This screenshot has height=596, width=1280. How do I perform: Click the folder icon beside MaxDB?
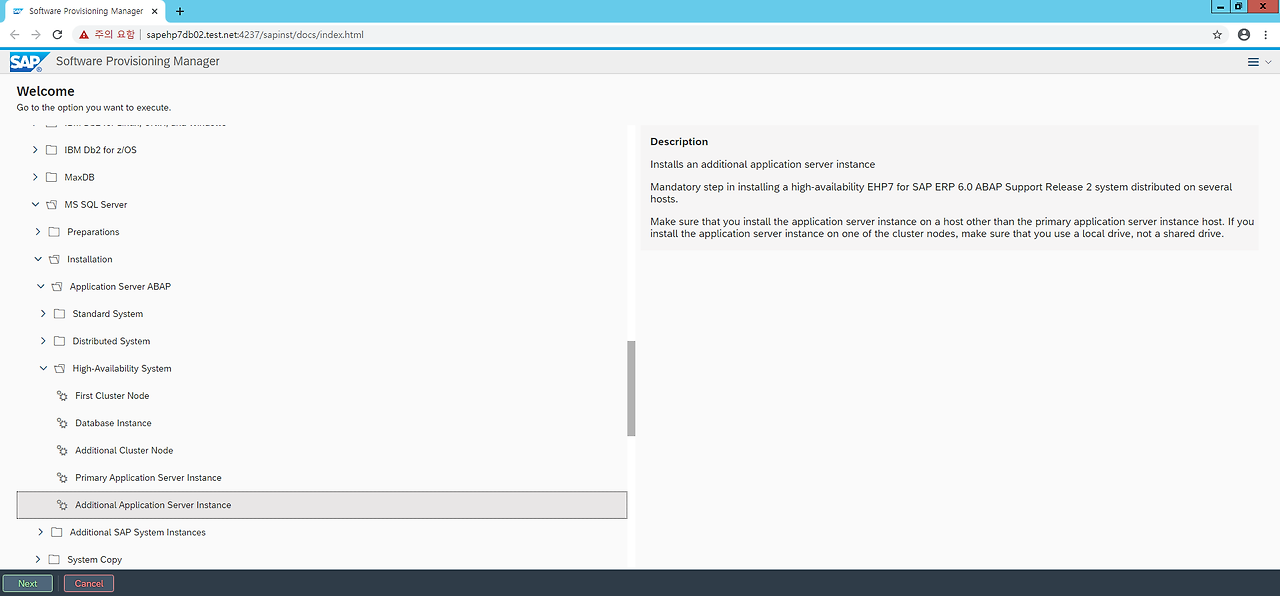(x=51, y=177)
